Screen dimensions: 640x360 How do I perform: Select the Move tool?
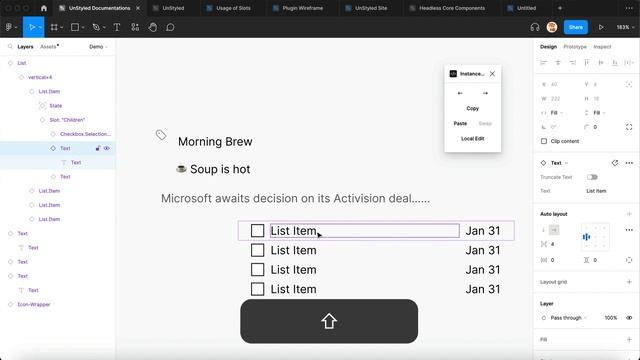31,27
